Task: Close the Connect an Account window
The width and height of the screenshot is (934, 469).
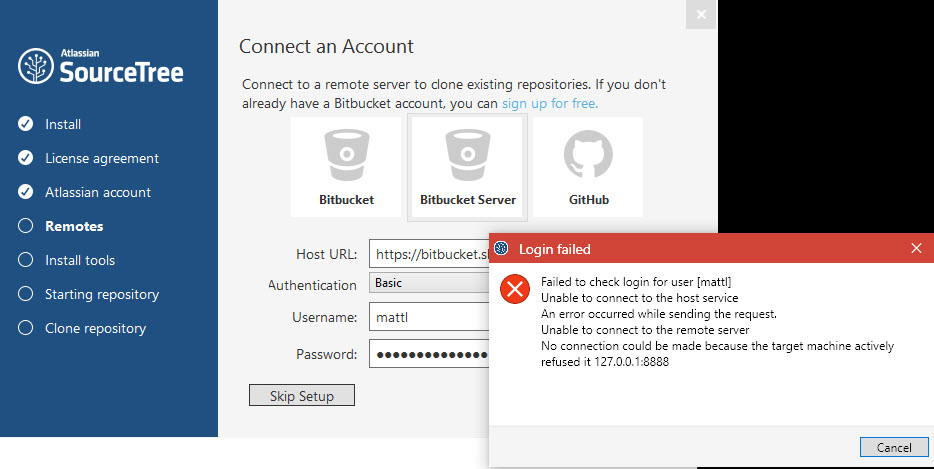Action: pyautogui.click(x=701, y=14)
